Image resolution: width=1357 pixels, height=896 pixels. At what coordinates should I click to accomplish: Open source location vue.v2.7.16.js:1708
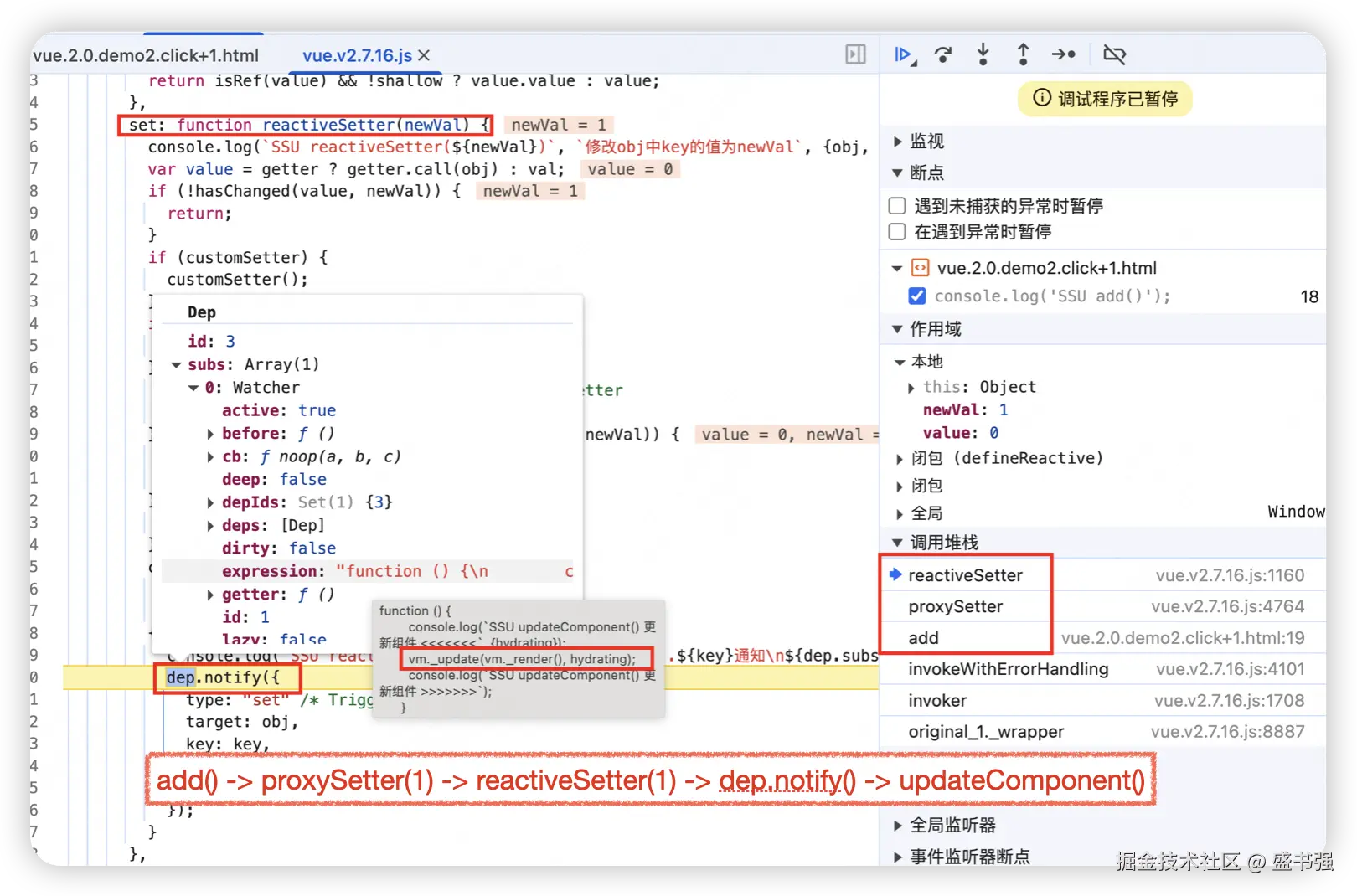point(1230,701)
